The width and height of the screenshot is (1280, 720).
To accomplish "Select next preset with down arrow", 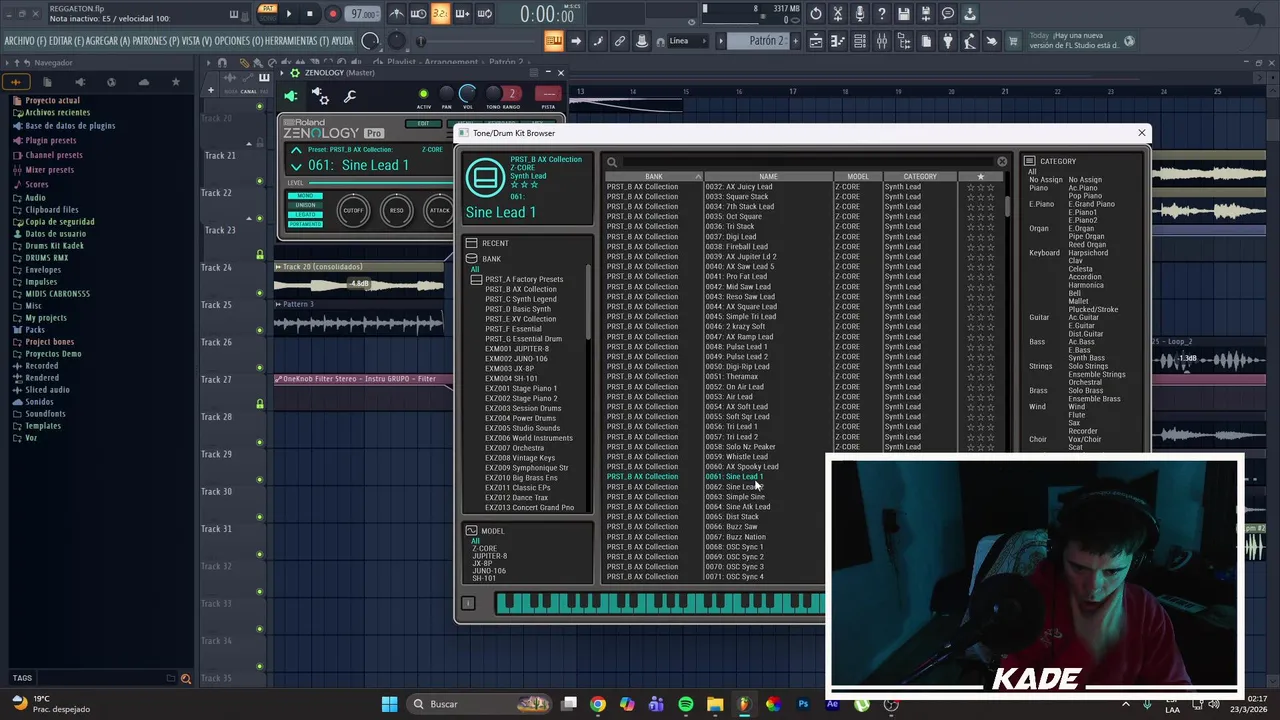I will pyautogui.click(x=296, y=166).
